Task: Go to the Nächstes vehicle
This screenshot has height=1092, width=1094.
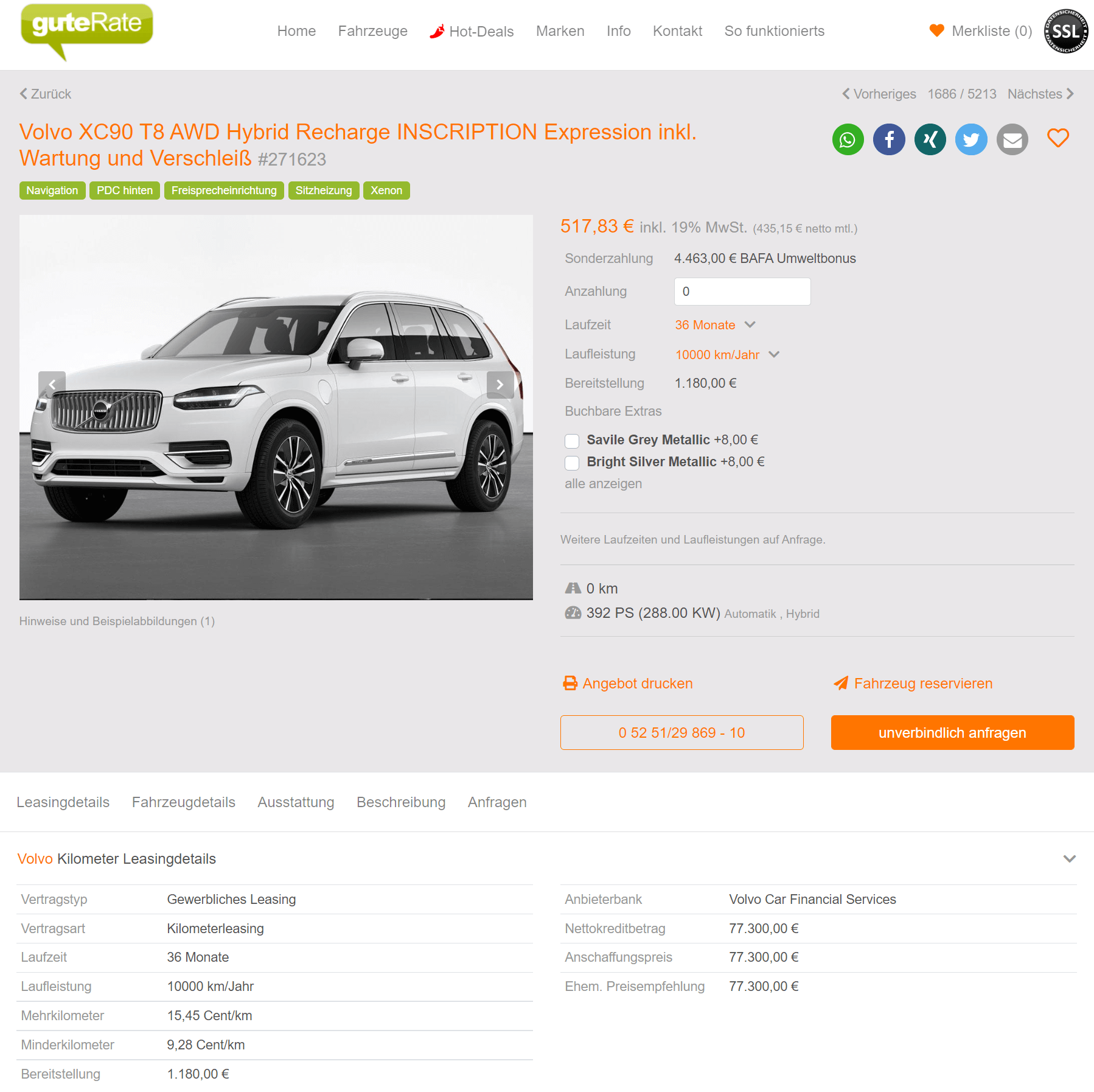Action: tap(1041, 94)
